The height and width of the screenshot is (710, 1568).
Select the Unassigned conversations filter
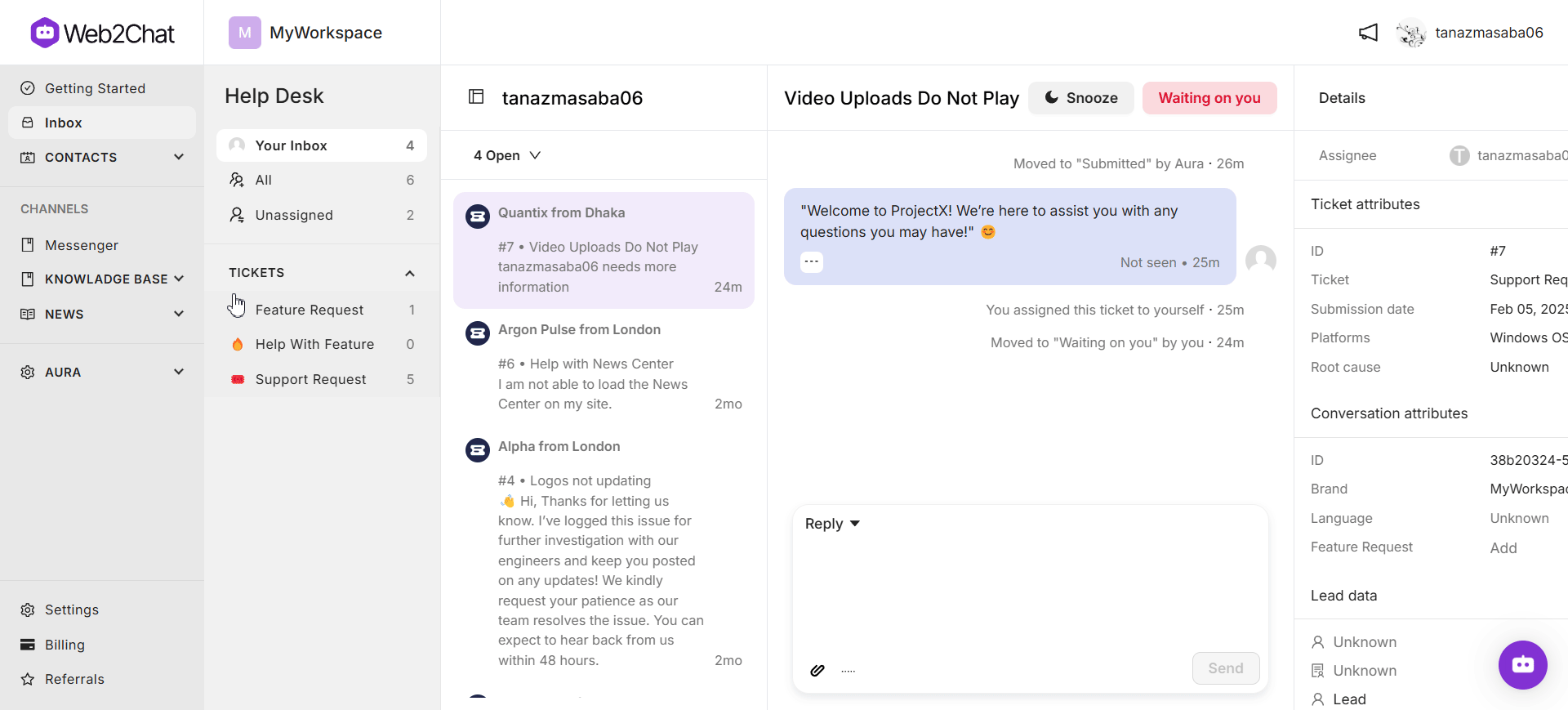322,215
